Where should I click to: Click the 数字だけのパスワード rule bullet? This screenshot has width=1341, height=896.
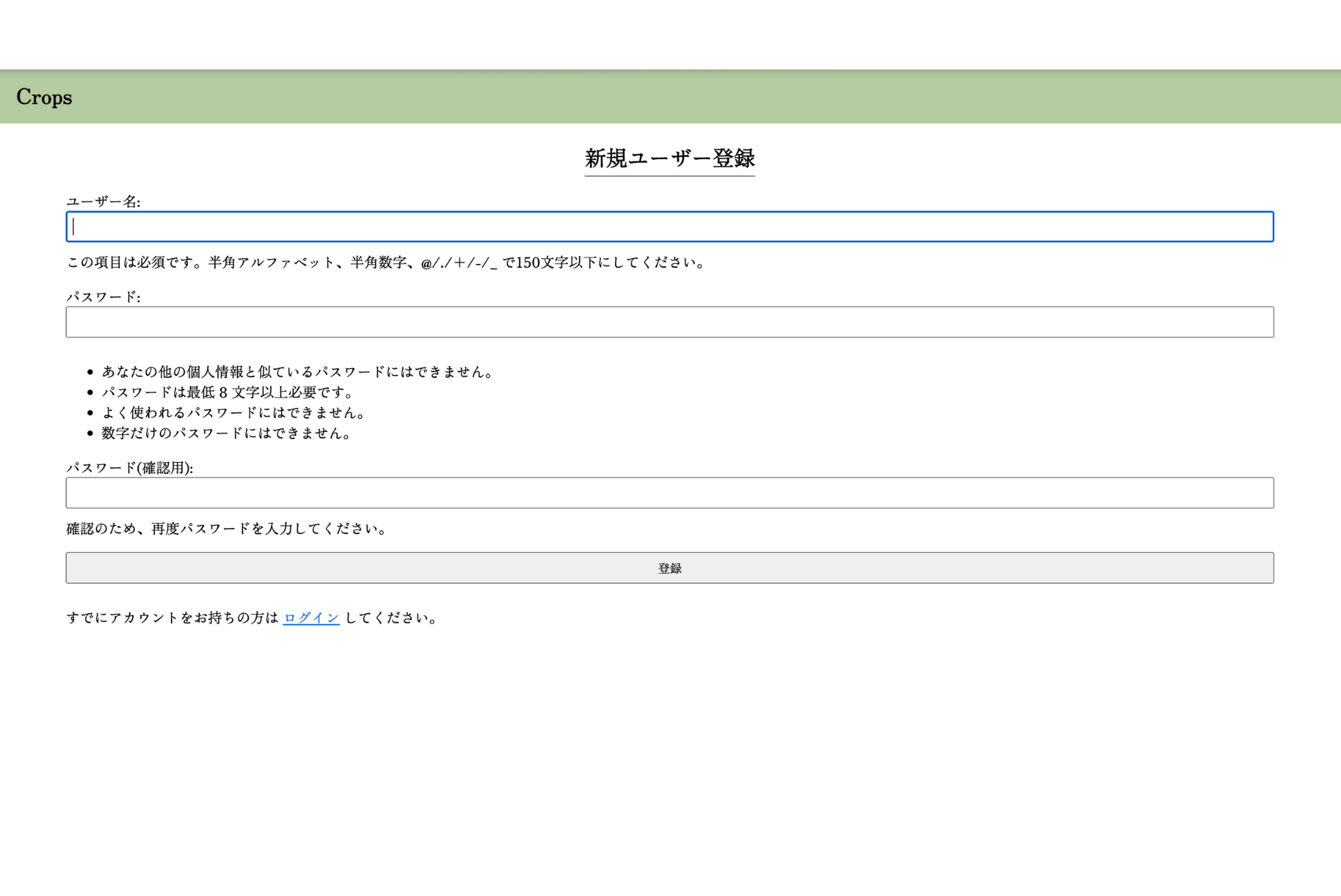(227, 433)
